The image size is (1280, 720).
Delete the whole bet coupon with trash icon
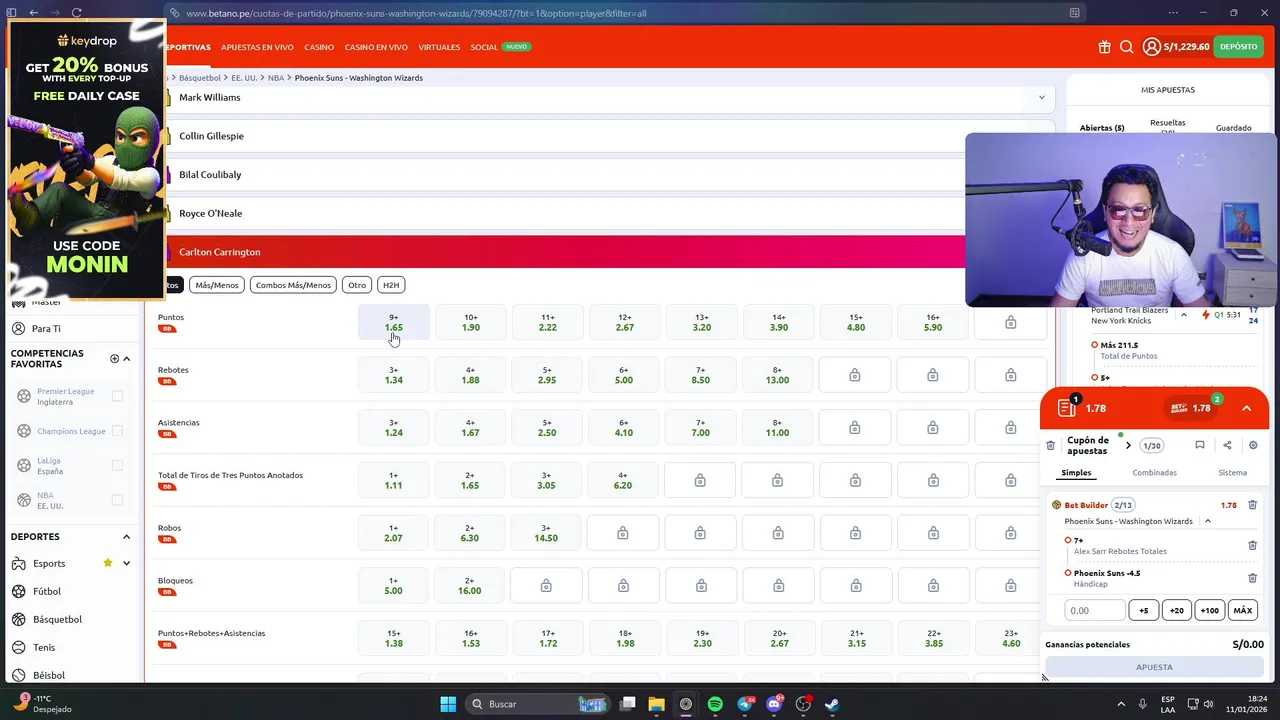coord(1050,445)
